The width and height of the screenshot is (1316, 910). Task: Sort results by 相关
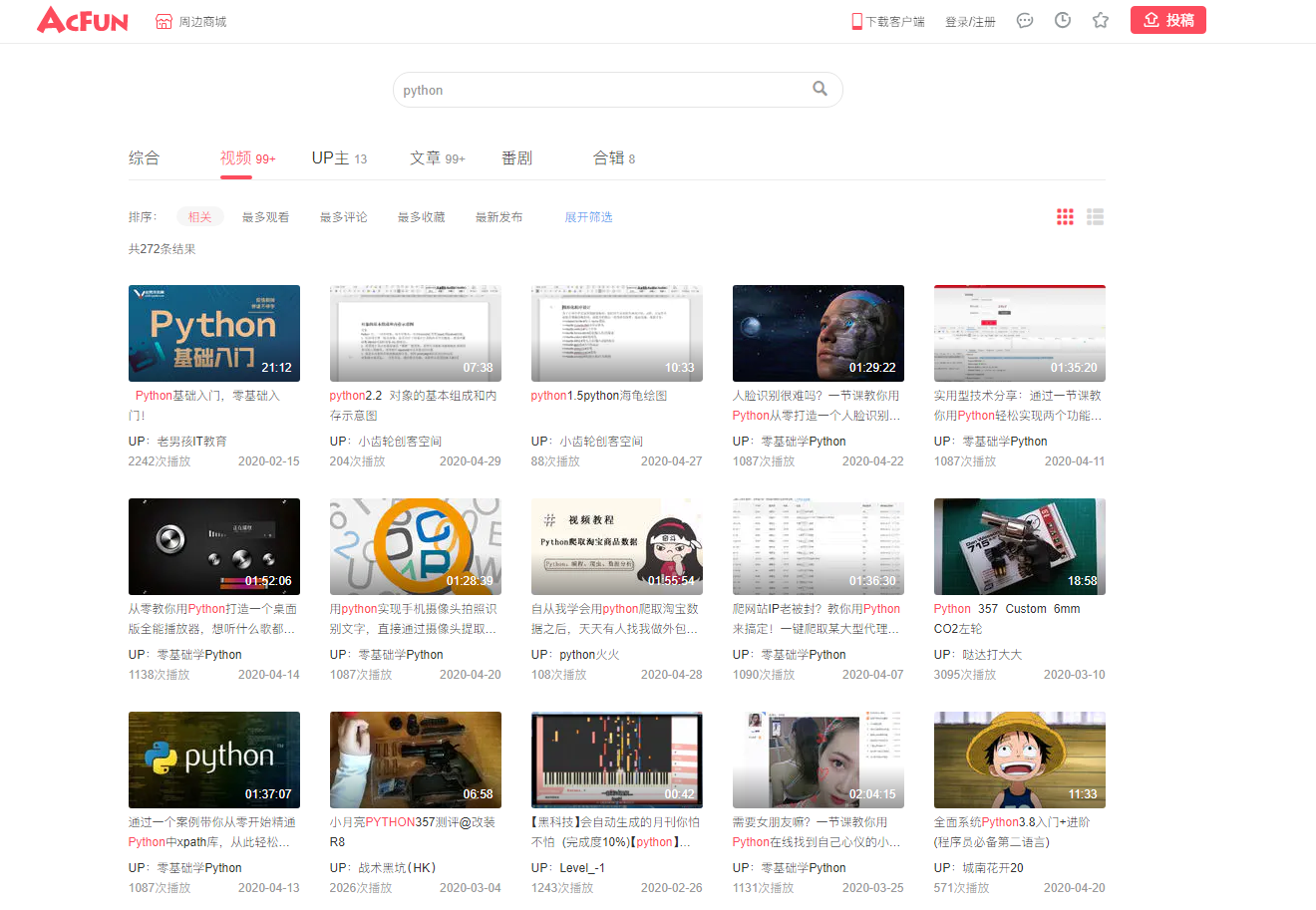pyautogui.click(x=199, y=217)
